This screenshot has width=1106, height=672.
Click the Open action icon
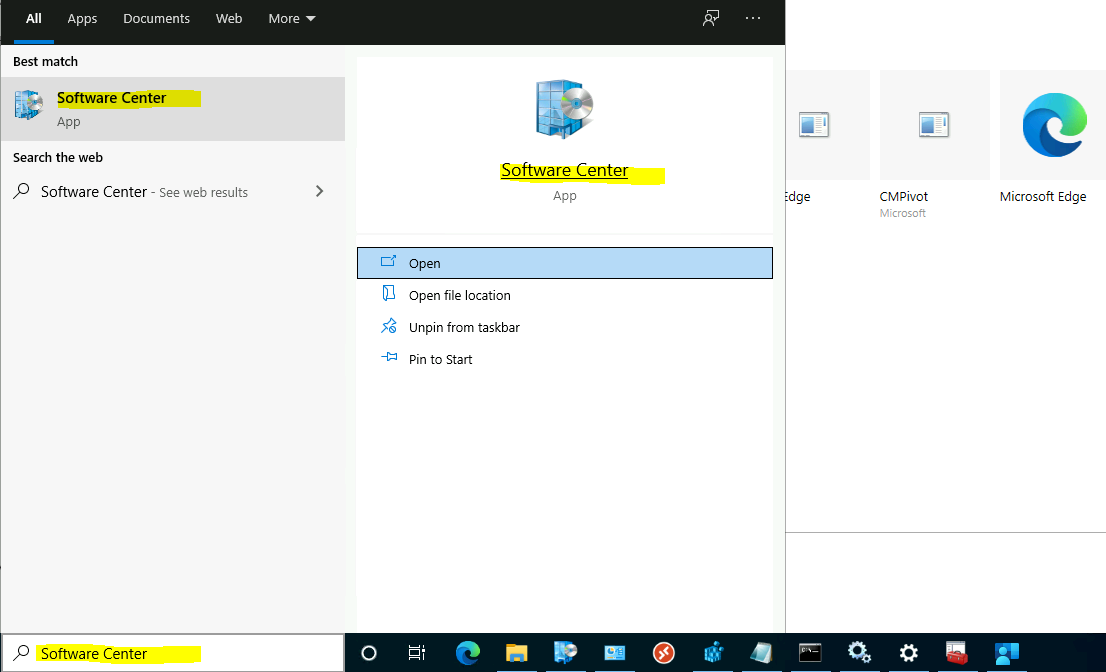tap(389, 262)
